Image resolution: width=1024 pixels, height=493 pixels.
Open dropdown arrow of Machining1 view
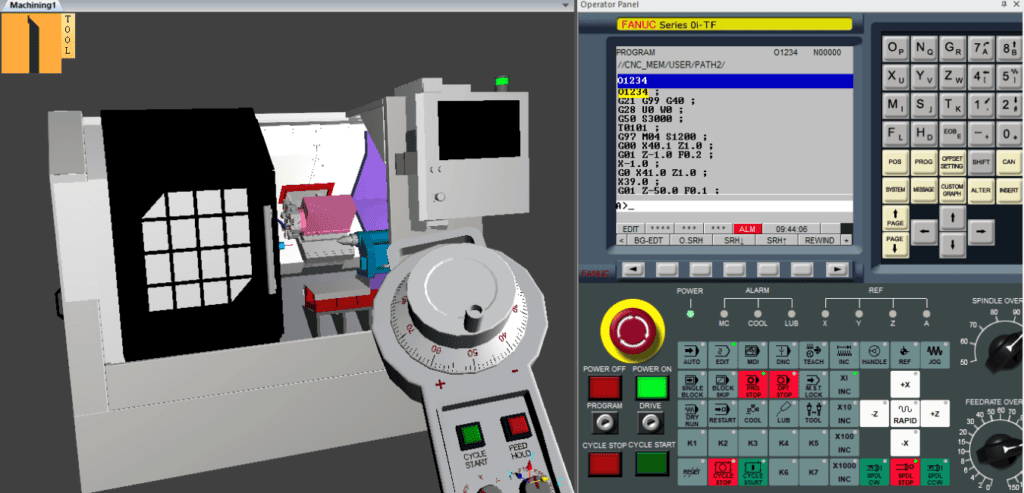coord(566,5)
